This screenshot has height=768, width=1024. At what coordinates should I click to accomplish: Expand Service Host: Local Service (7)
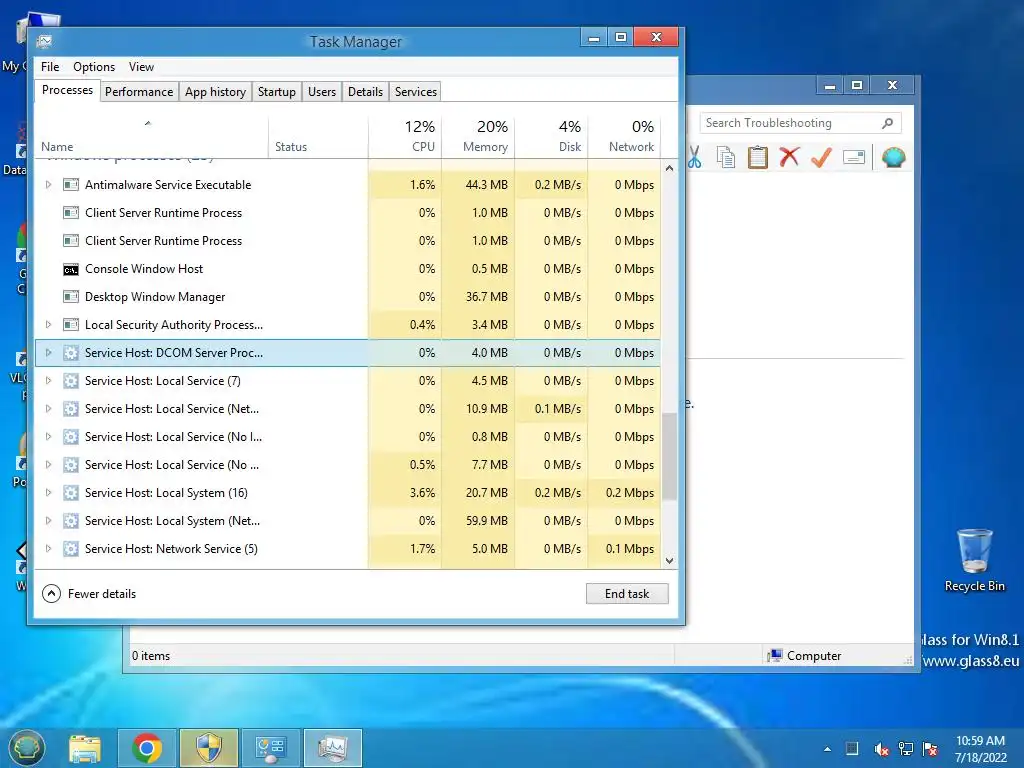(x=48, y=381)
